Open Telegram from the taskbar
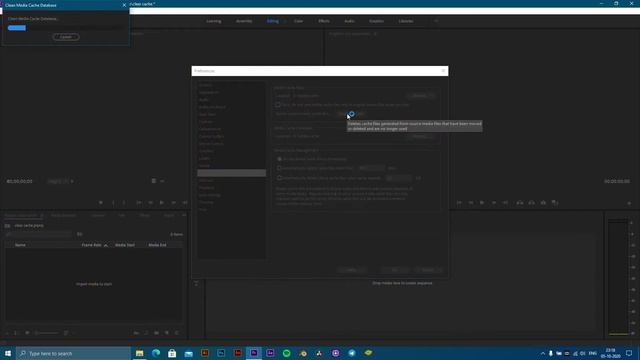 pyautogui.click(x=352, y=353)
